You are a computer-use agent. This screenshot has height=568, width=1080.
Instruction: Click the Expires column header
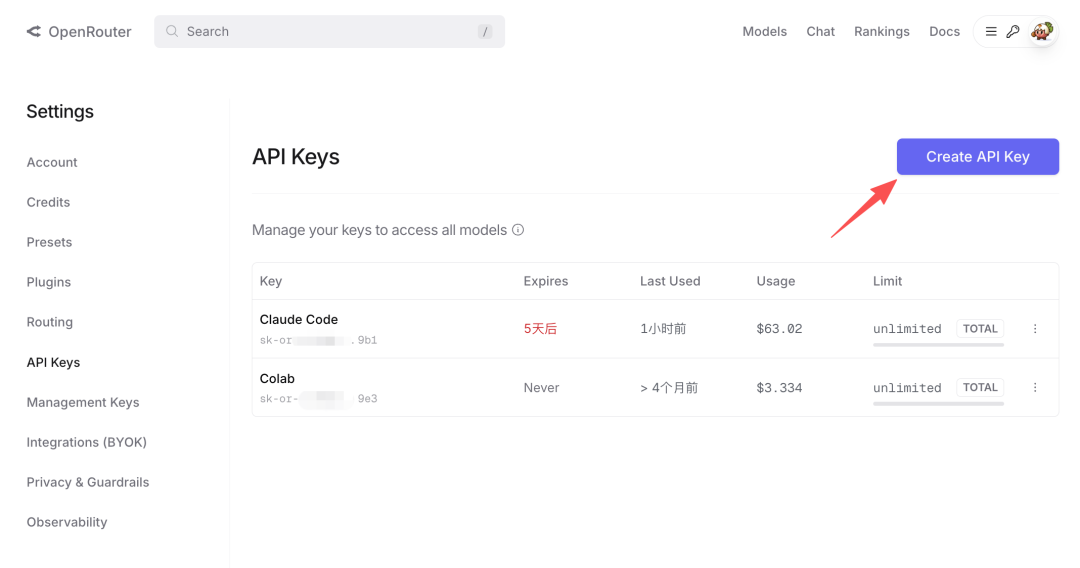[546, 281]
